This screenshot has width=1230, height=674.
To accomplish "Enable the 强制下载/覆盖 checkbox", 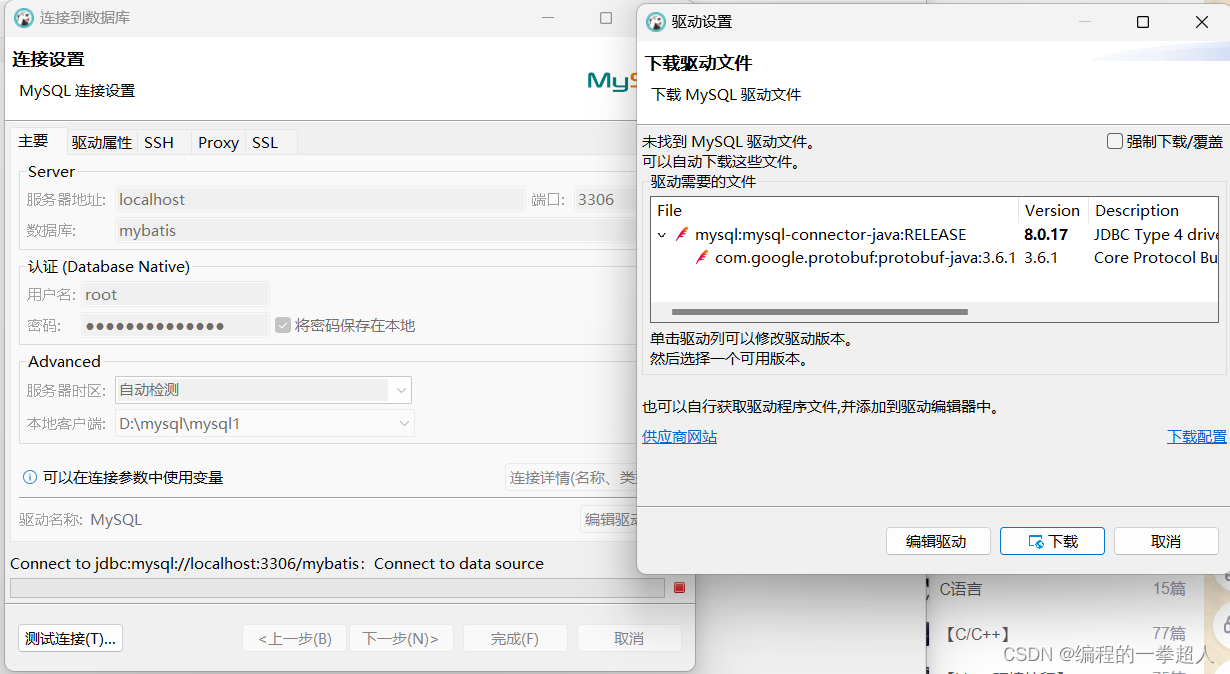I will pos(1115,142).
